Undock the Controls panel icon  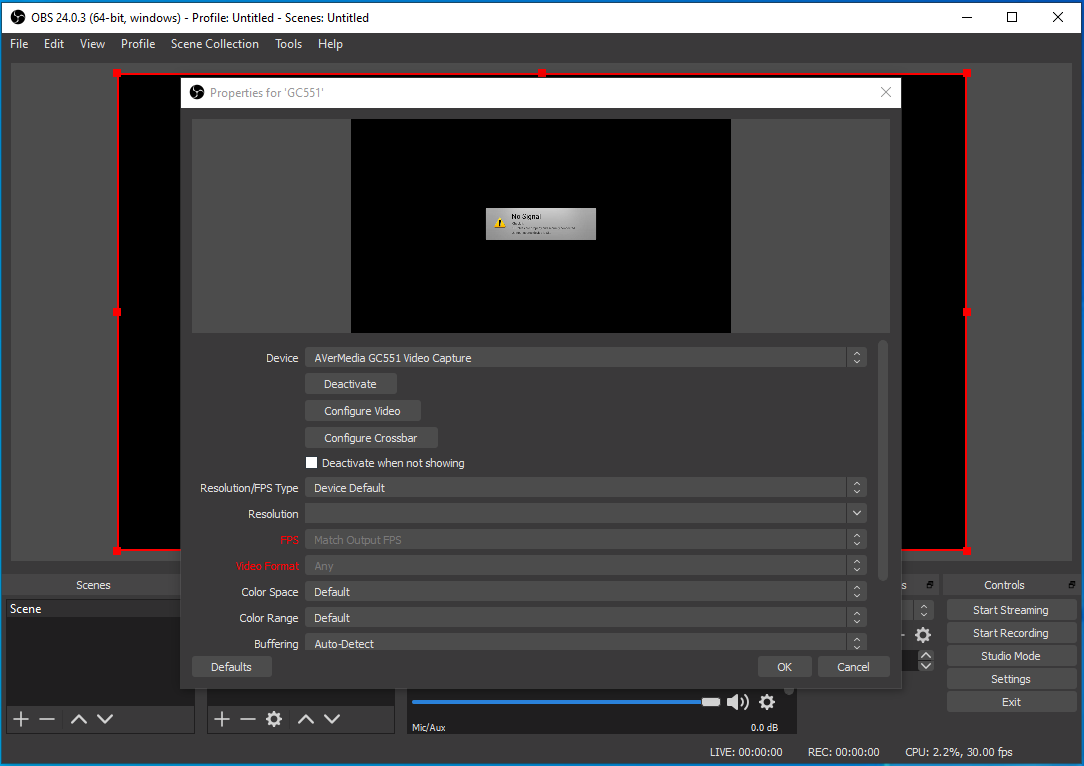(x=1072, y=585)
